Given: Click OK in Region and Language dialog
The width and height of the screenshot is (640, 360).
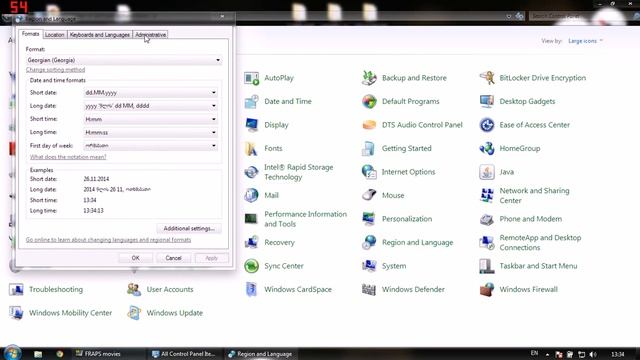Looking at the screenshot, I should (136, 258).
